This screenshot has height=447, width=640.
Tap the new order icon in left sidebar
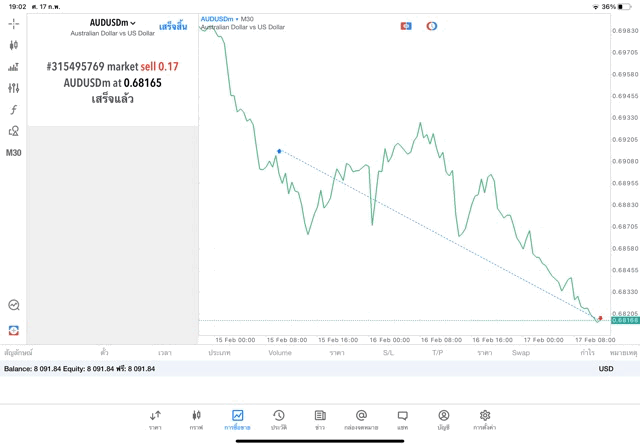coord(13,330)
